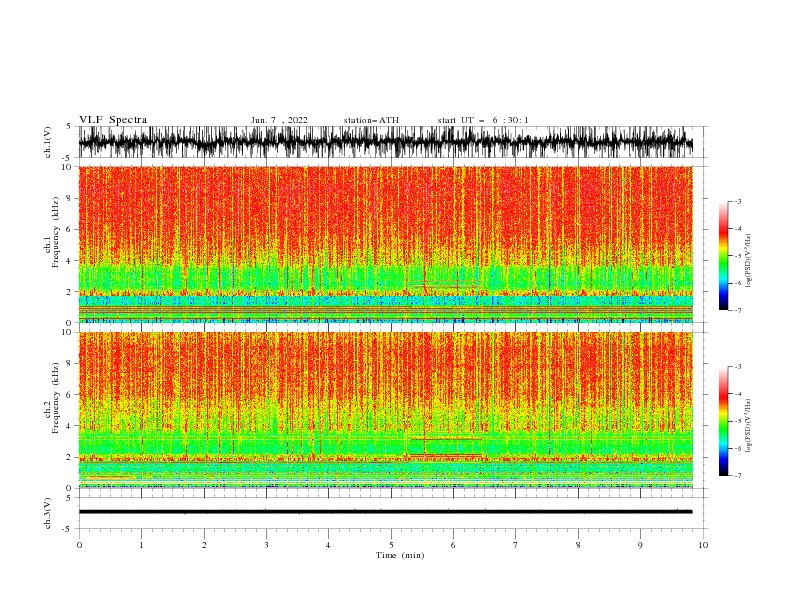Click the ch.2 spectrogram color scale bar

click(723, 421)
